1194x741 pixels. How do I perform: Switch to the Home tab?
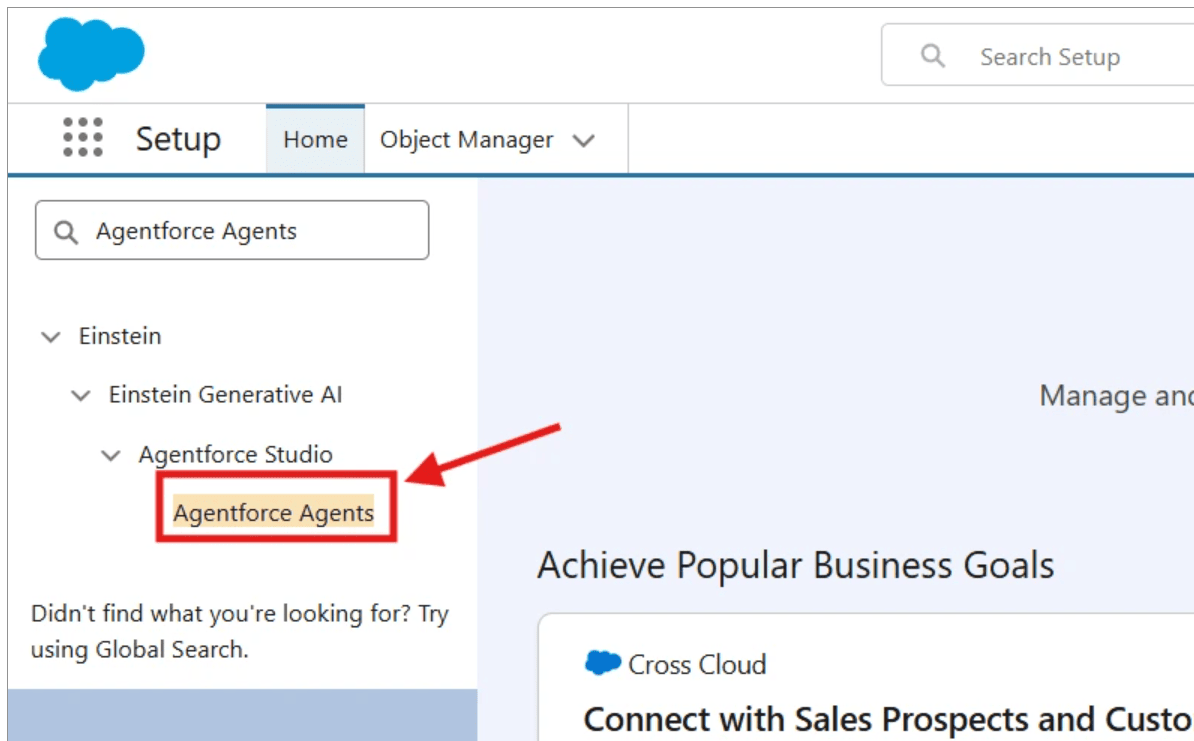tap(314, 139)
